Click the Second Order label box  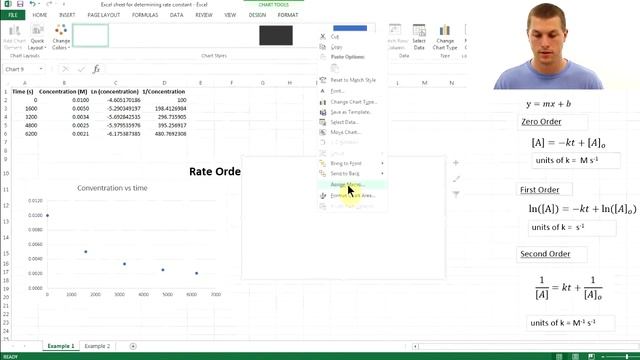pos(552,254)
